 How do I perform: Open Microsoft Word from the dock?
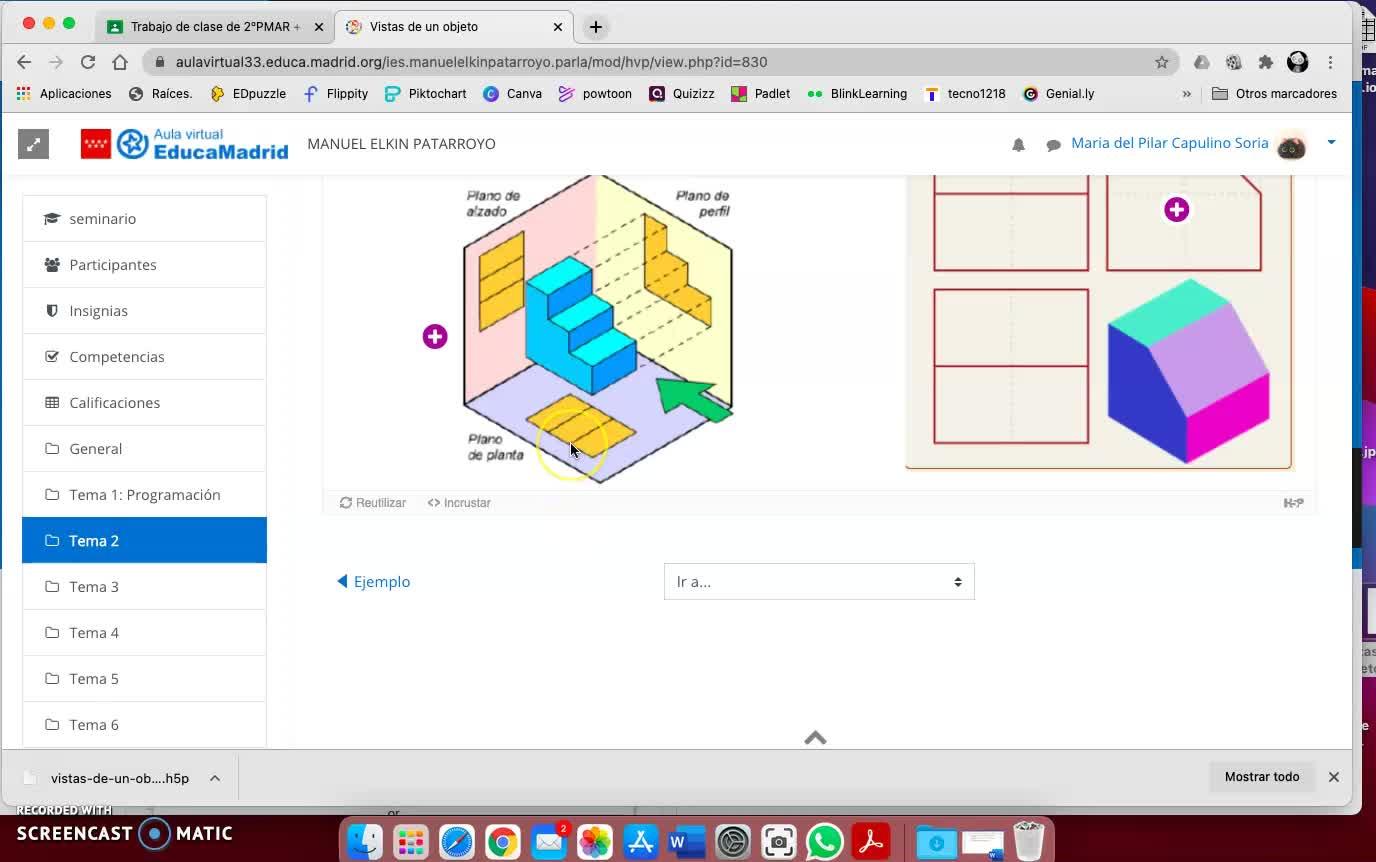(x=687, y=841)
